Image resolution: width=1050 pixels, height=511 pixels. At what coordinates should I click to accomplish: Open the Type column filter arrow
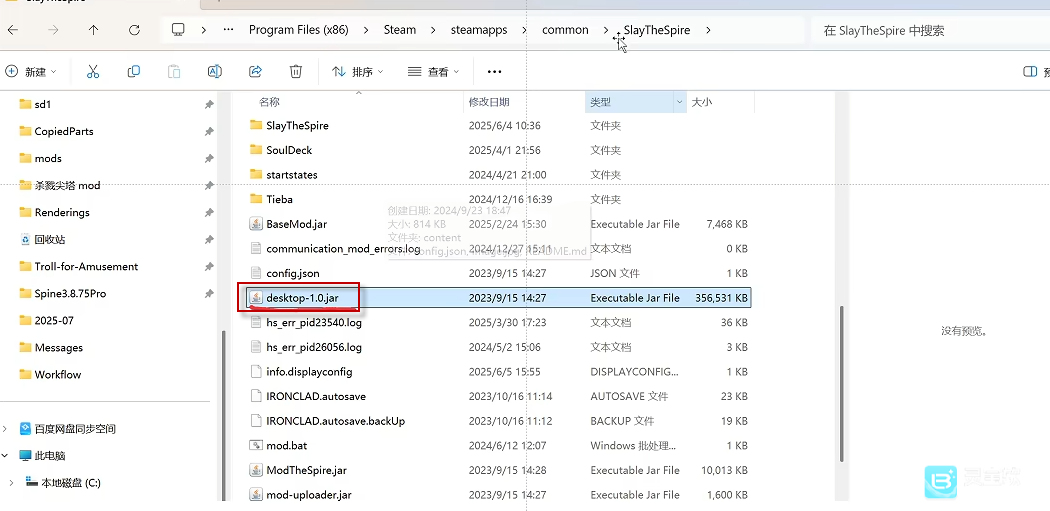click(x=680, y=102)
